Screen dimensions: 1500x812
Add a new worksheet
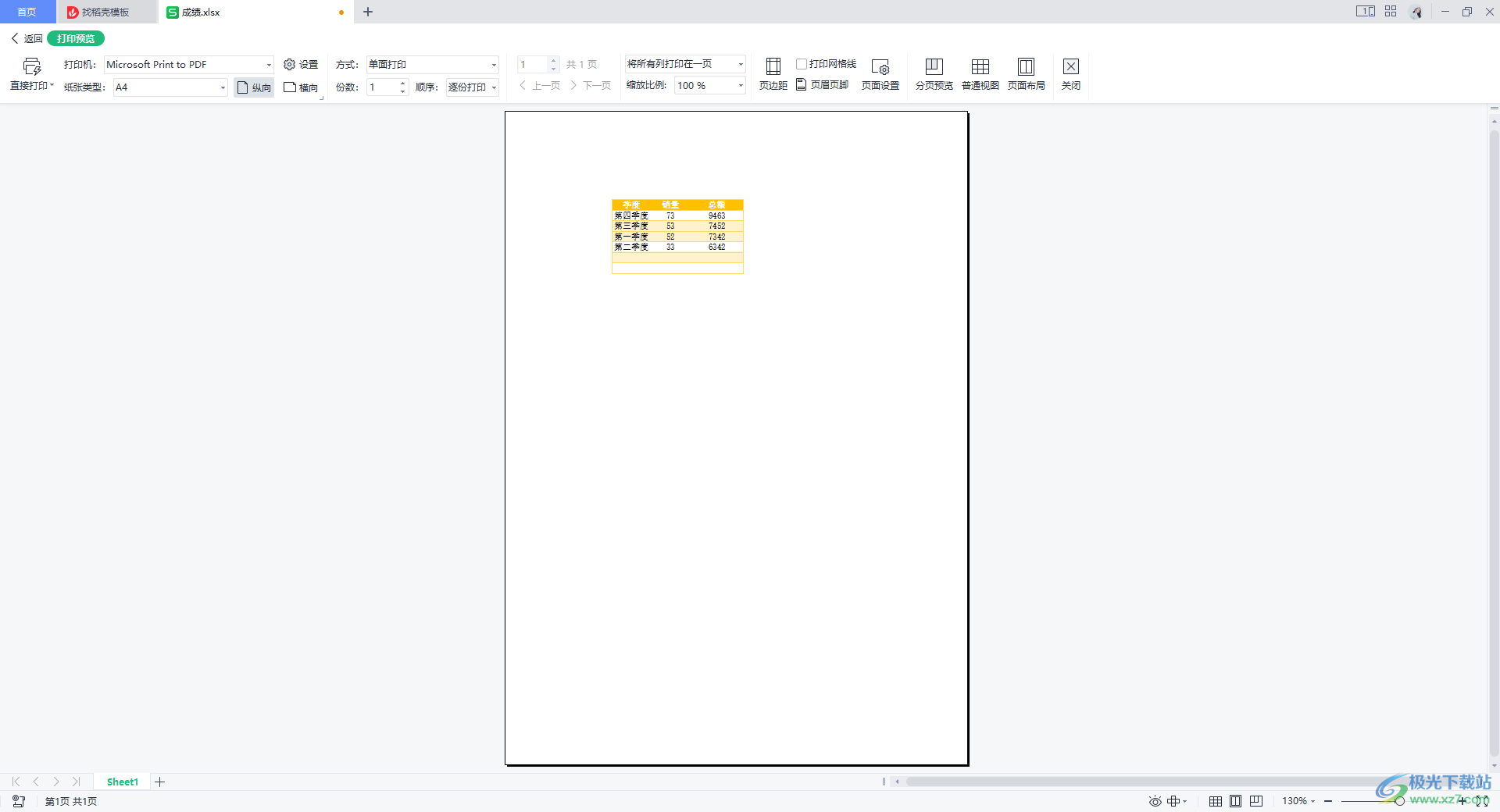pos(160,782)
